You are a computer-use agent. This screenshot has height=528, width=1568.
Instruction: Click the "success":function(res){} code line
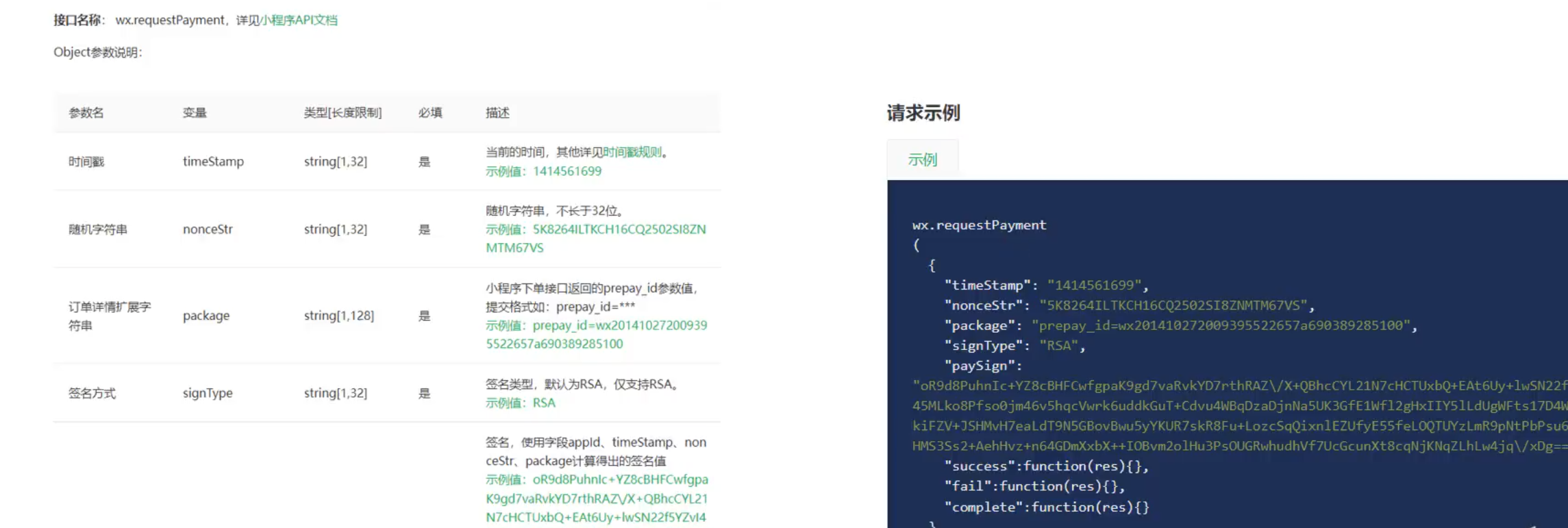[x=1046, y=466]
